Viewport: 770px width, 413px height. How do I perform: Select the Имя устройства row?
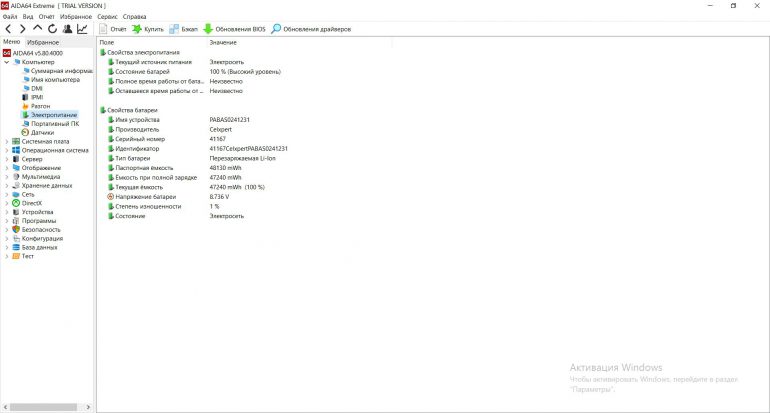pyautogui.click(x=179, y=120)
